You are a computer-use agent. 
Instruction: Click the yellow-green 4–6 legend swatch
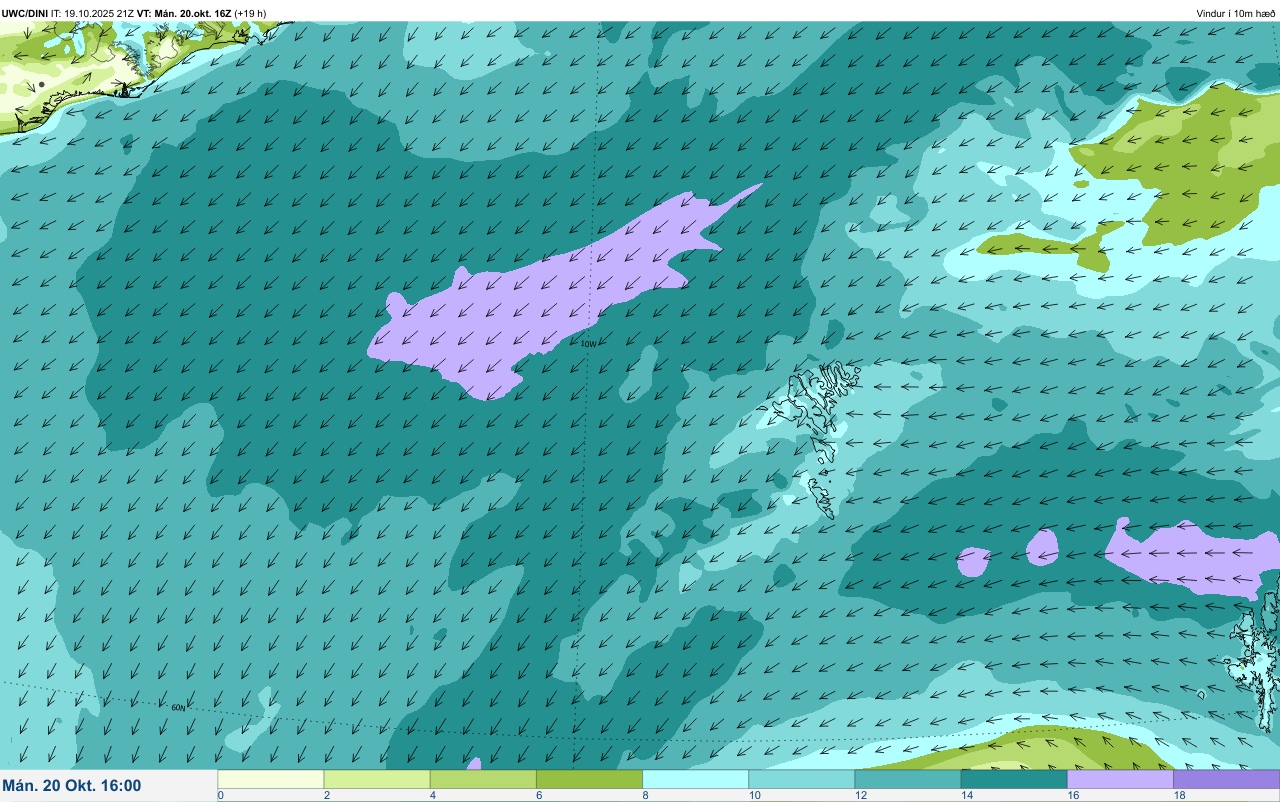483,779
